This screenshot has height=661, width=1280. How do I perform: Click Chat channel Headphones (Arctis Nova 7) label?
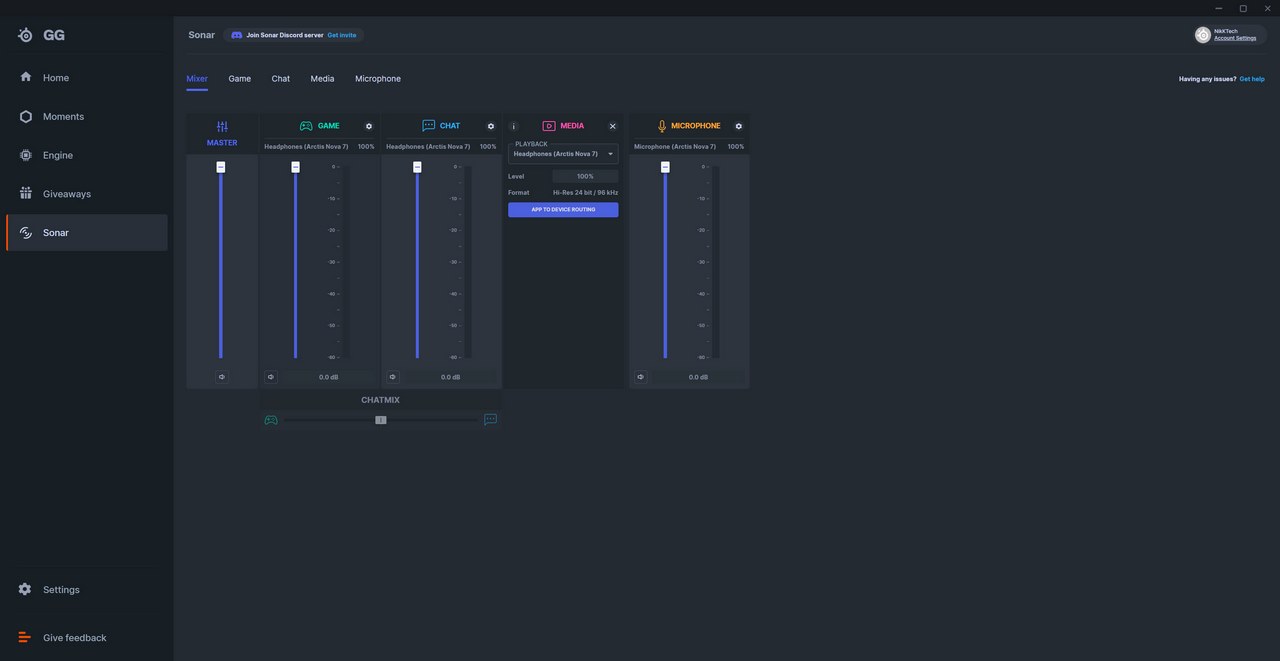(428, 147)
